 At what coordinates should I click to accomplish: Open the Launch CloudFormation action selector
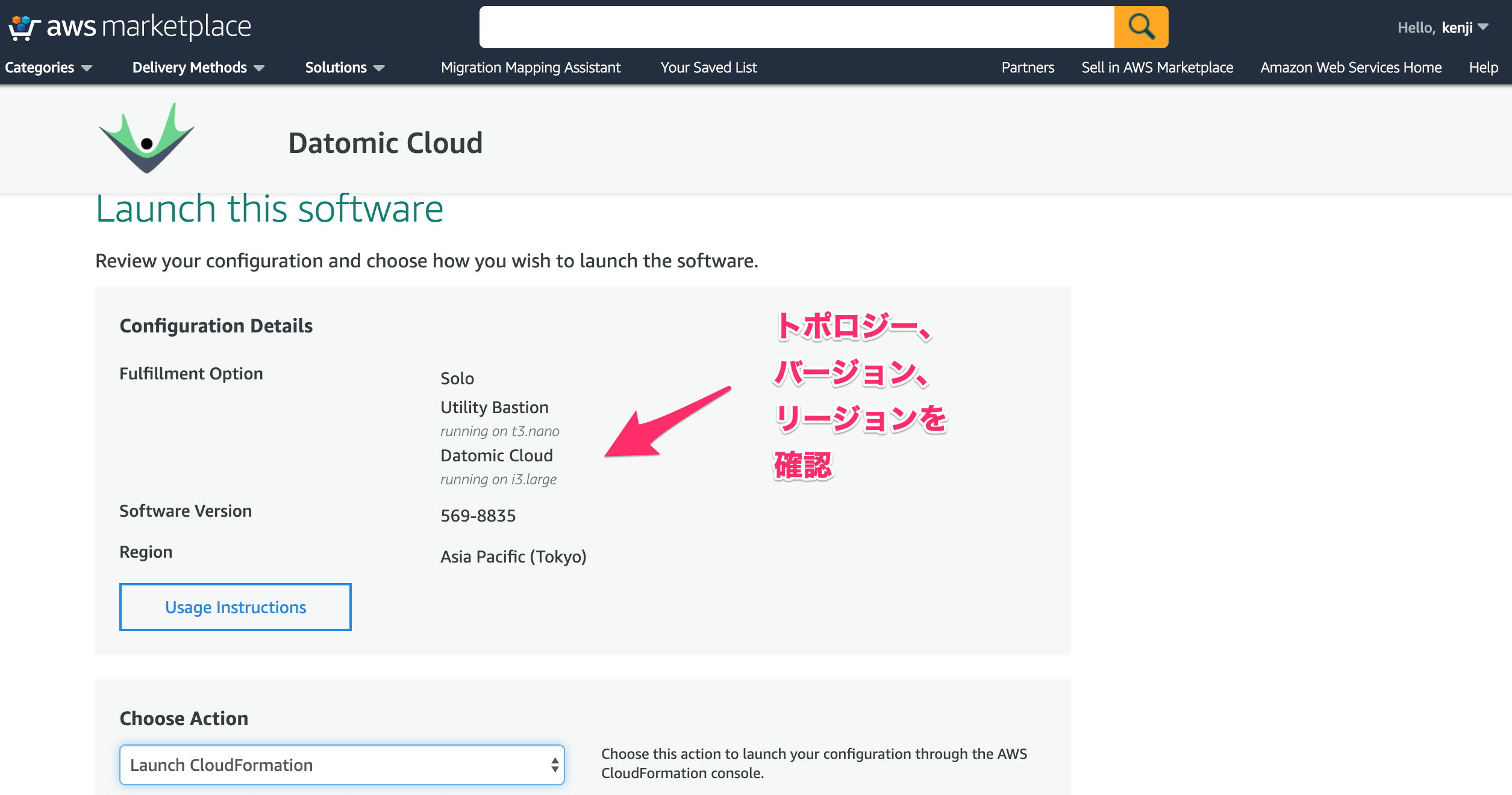point(342,765)
